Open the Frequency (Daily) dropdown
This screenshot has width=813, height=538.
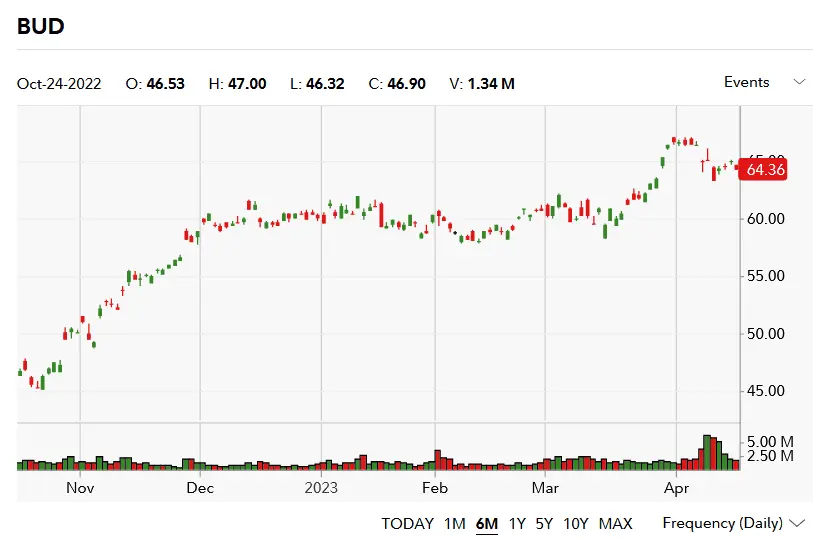[733, 523]
